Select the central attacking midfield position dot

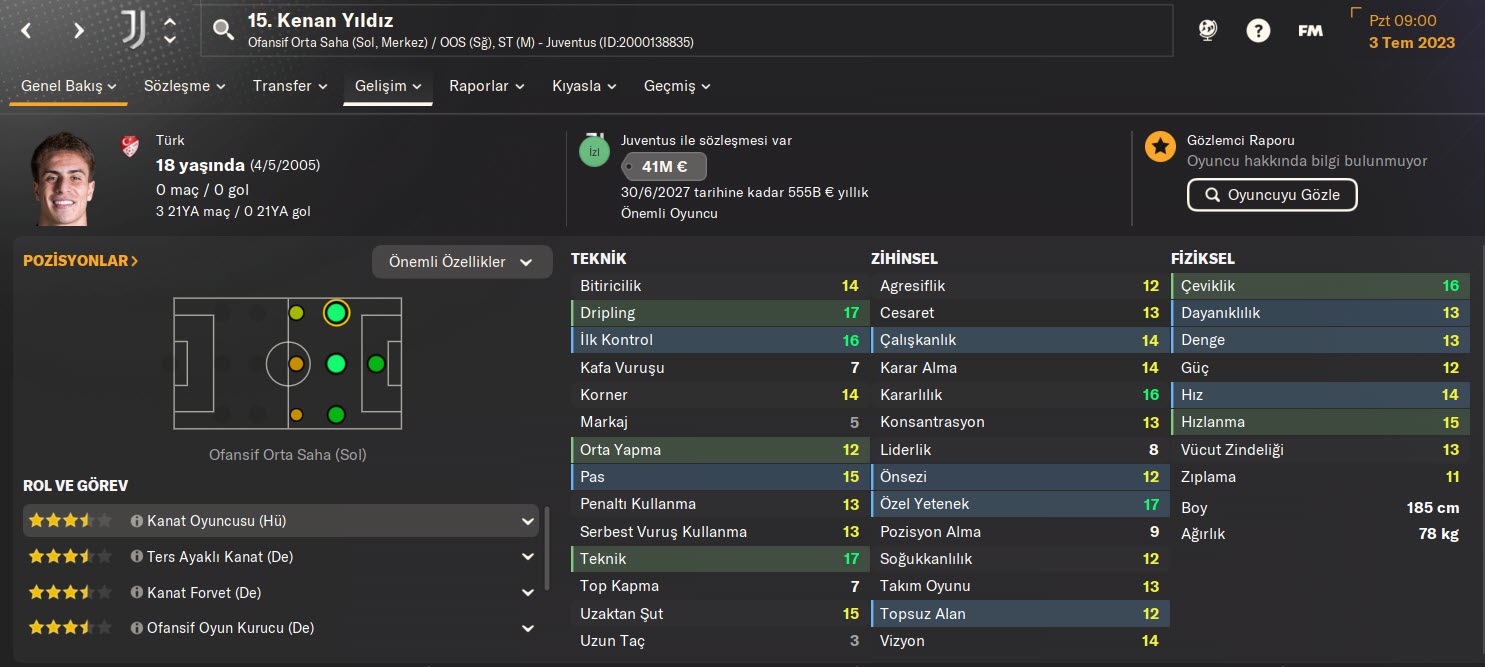[x=336, y=364]
